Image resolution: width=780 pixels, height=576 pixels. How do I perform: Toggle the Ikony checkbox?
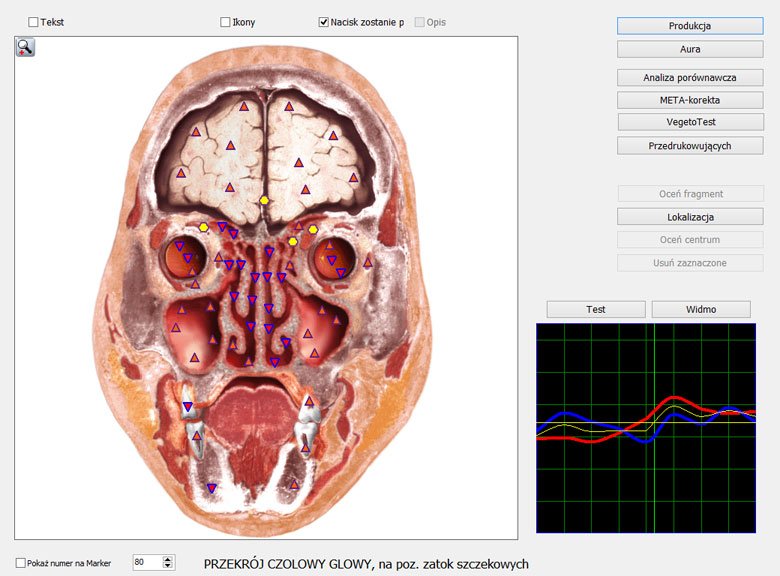click(x=226, y=22)
